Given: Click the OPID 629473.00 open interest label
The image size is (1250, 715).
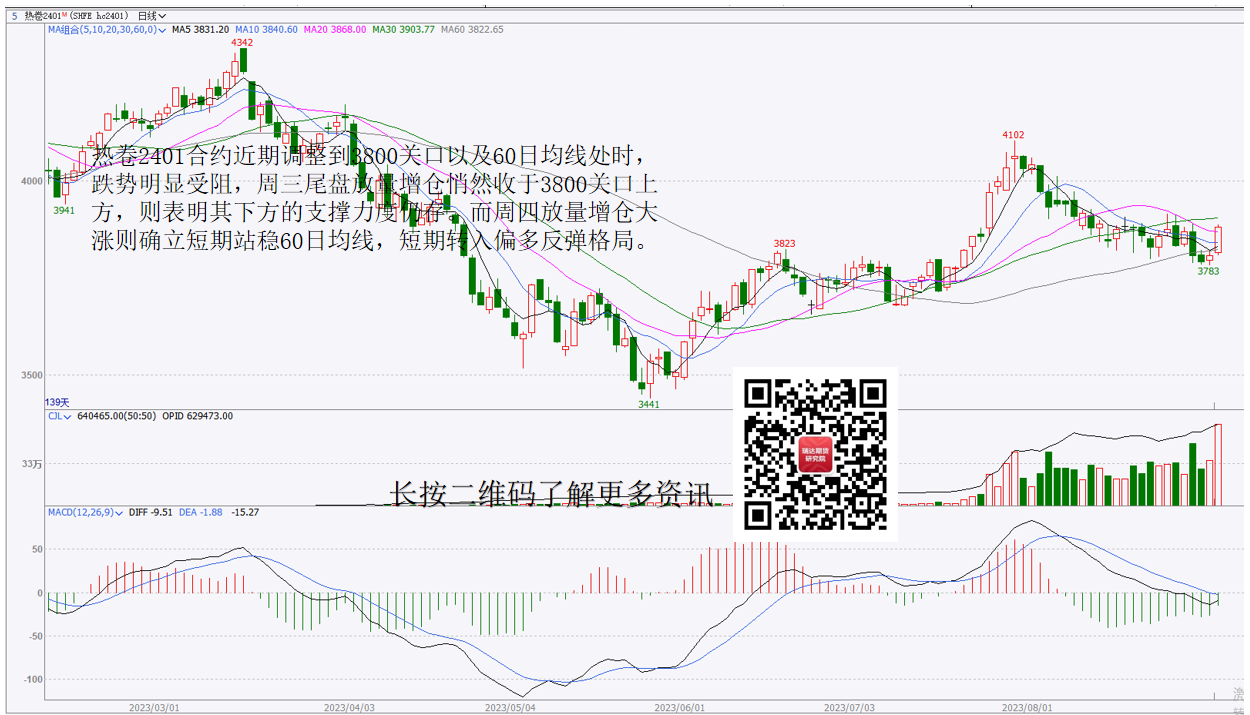Looking at the screenshot, I should [x=198, y=416].
